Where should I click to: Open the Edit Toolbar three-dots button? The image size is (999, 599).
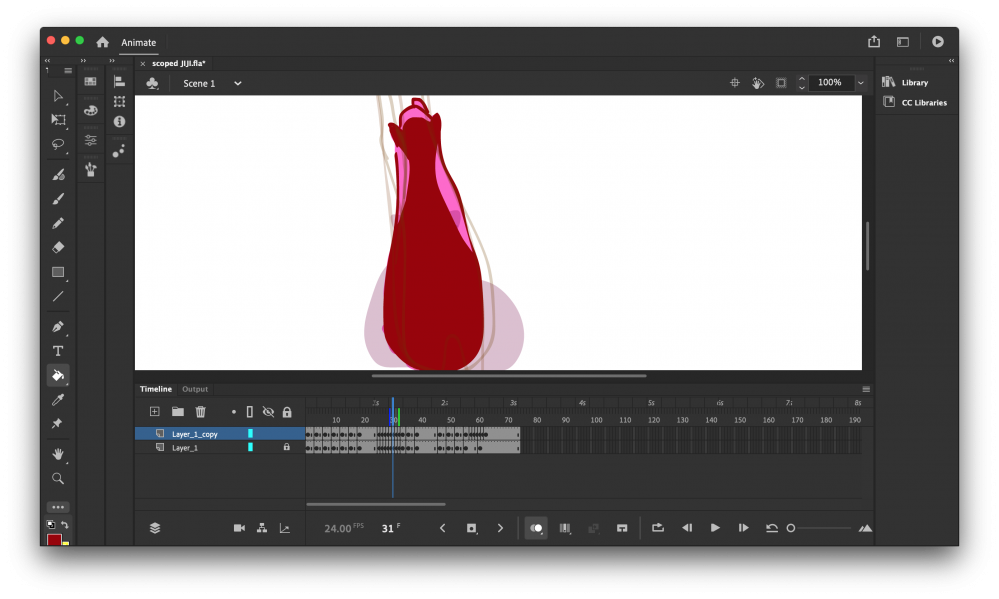click(58, 507)
